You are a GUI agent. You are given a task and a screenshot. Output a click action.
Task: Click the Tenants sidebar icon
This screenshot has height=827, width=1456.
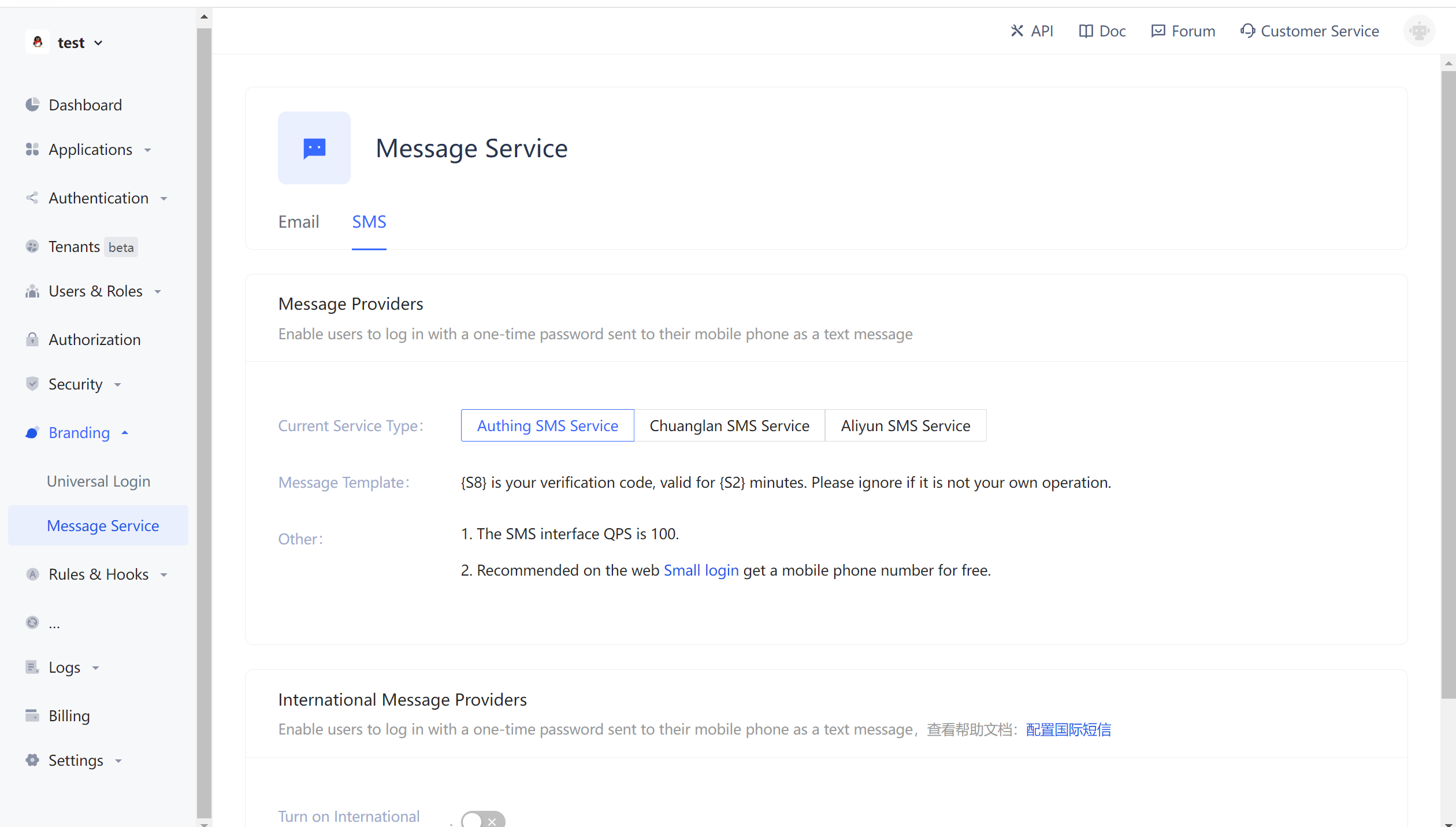(x=32, y=247)
